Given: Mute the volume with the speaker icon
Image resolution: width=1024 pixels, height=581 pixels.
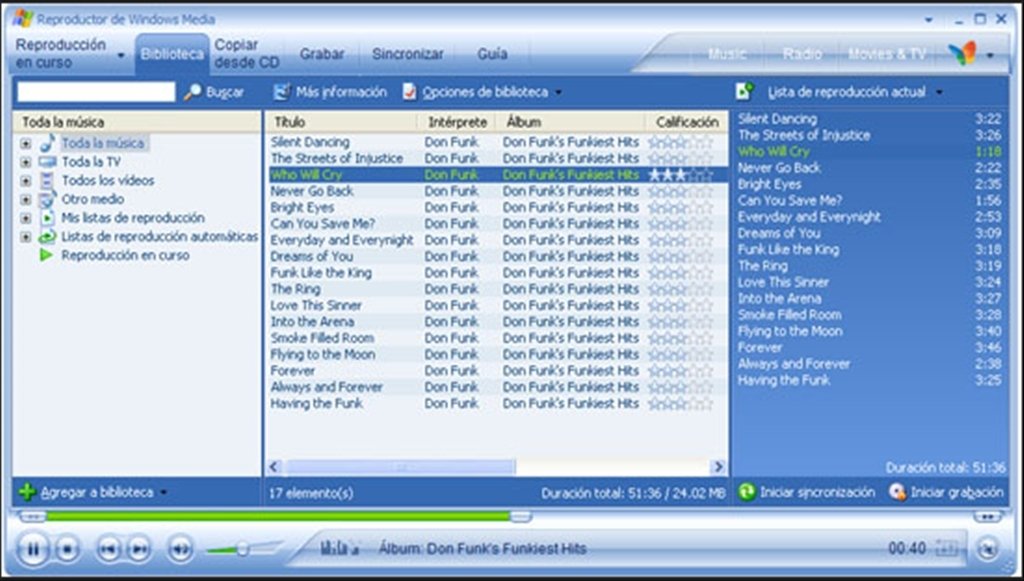Looking at the screenshot, I should pos(178,548).
